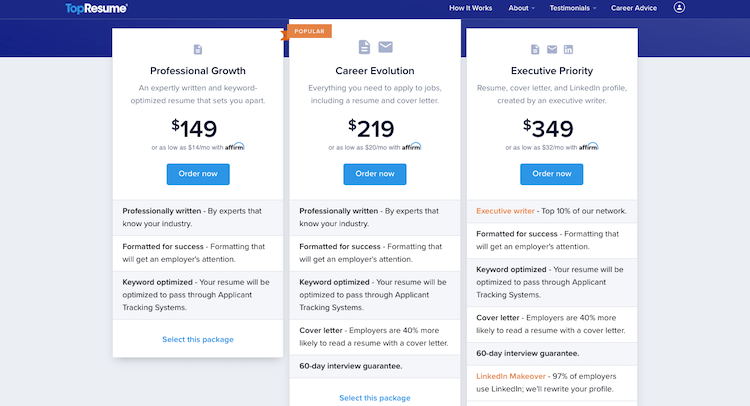This screenshot has width=750, height=406.
Task: Select this package under Professional Growth
Action: pos(198,340)
